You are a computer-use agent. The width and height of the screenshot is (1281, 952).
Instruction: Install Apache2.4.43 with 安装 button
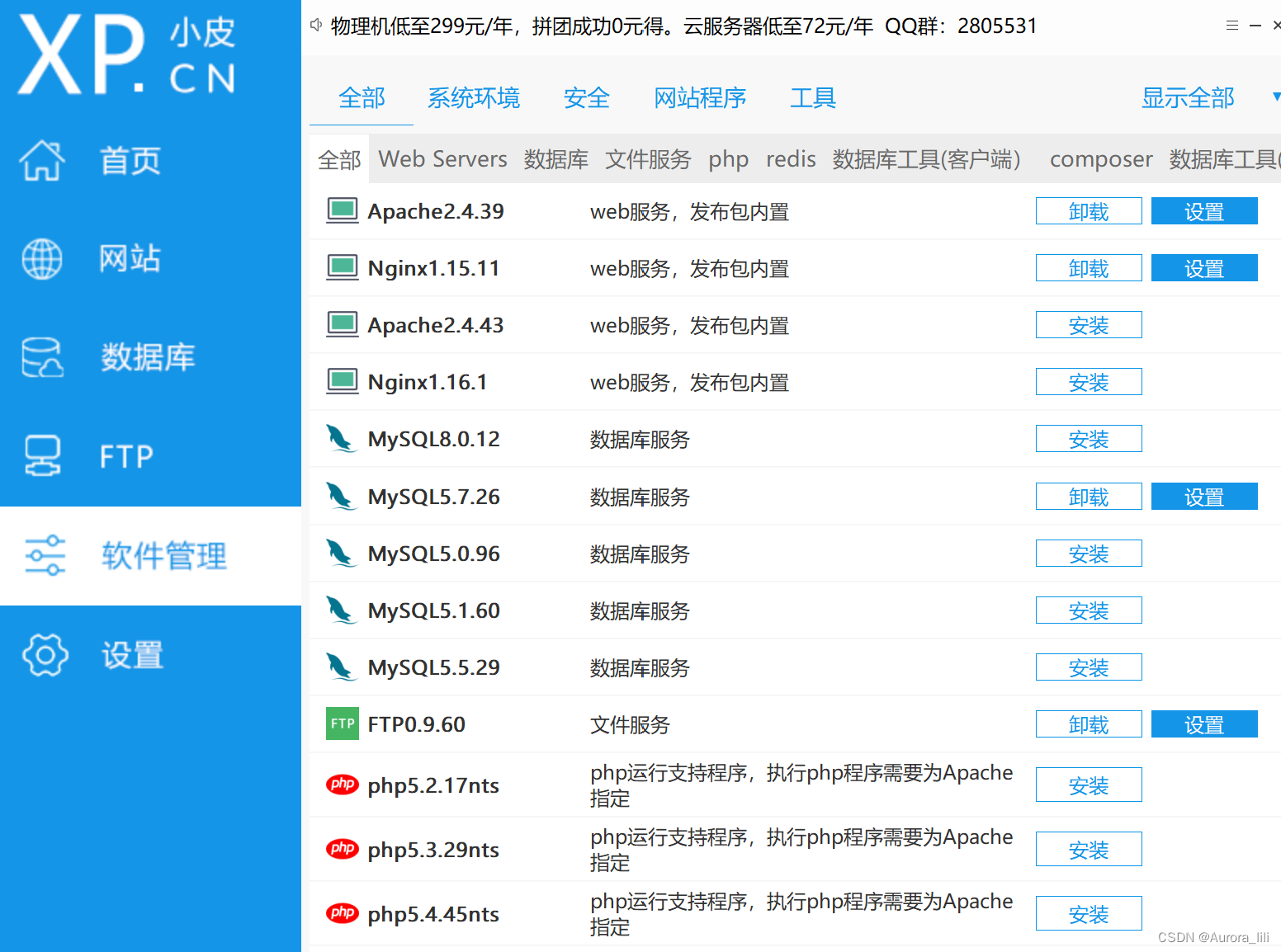coord(1089,325)
